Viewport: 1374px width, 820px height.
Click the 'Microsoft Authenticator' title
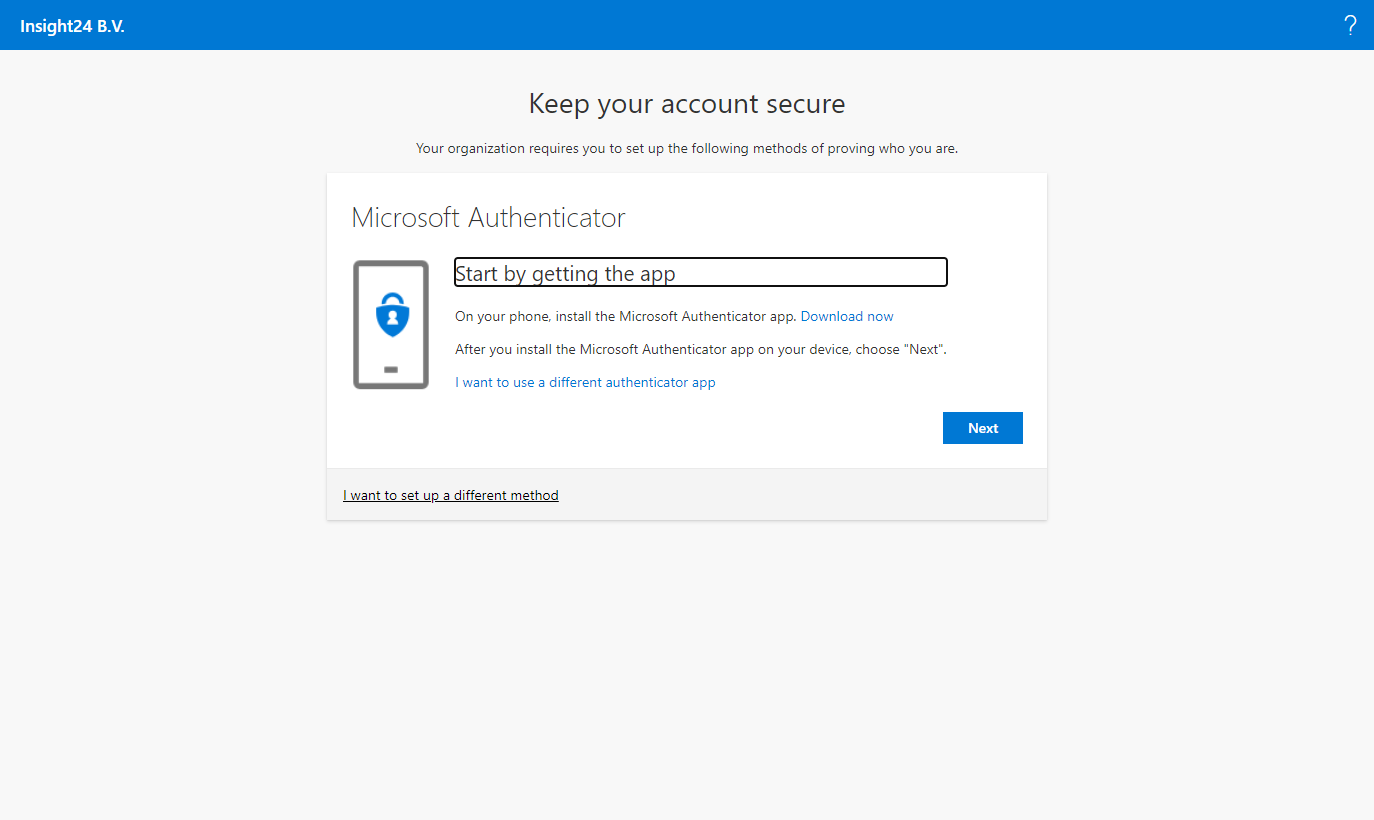click(x=488, y=217)
